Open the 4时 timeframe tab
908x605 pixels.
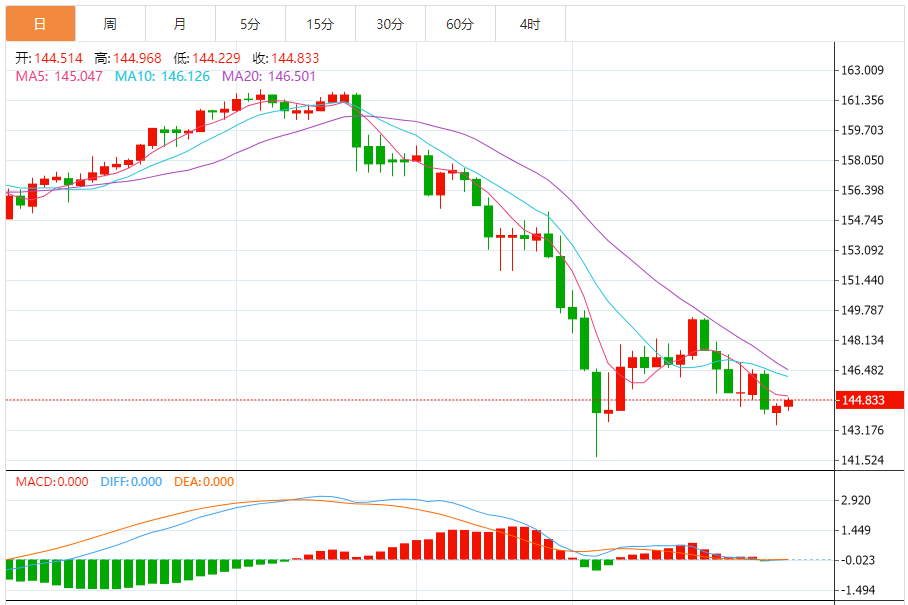click(530, 24)
